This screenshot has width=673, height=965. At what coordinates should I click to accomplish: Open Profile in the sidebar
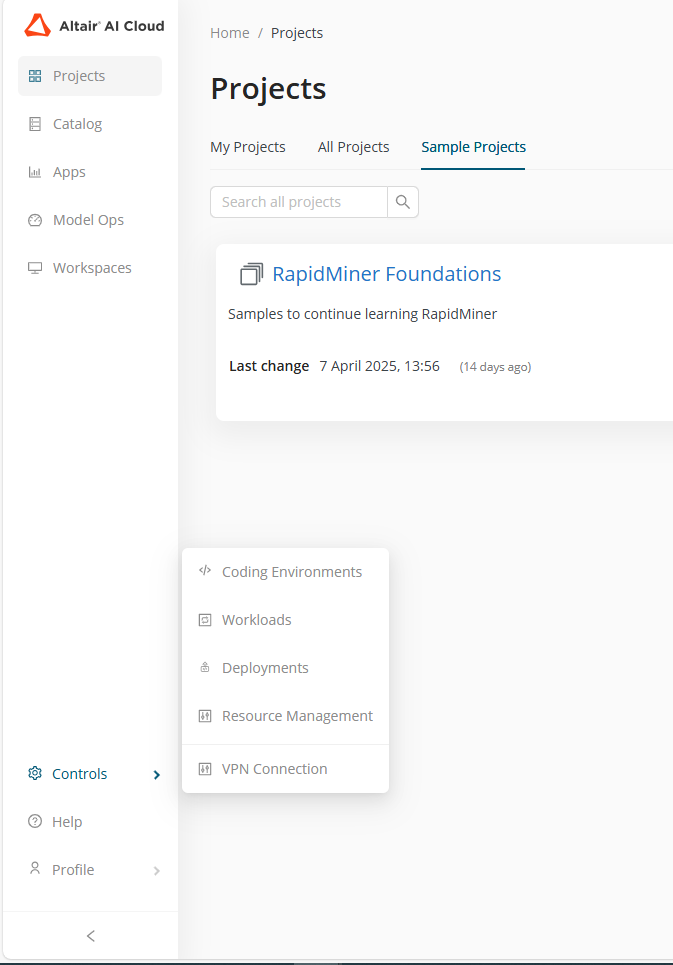point(90,870)
